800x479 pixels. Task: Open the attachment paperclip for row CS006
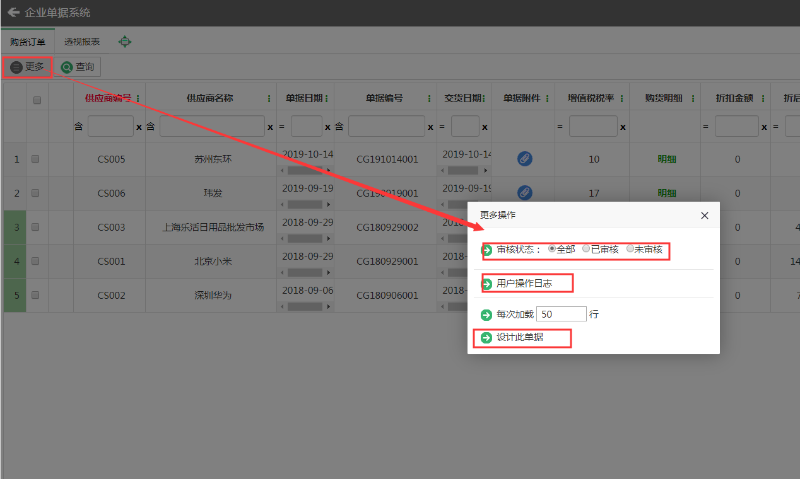(x=525, y=192)
